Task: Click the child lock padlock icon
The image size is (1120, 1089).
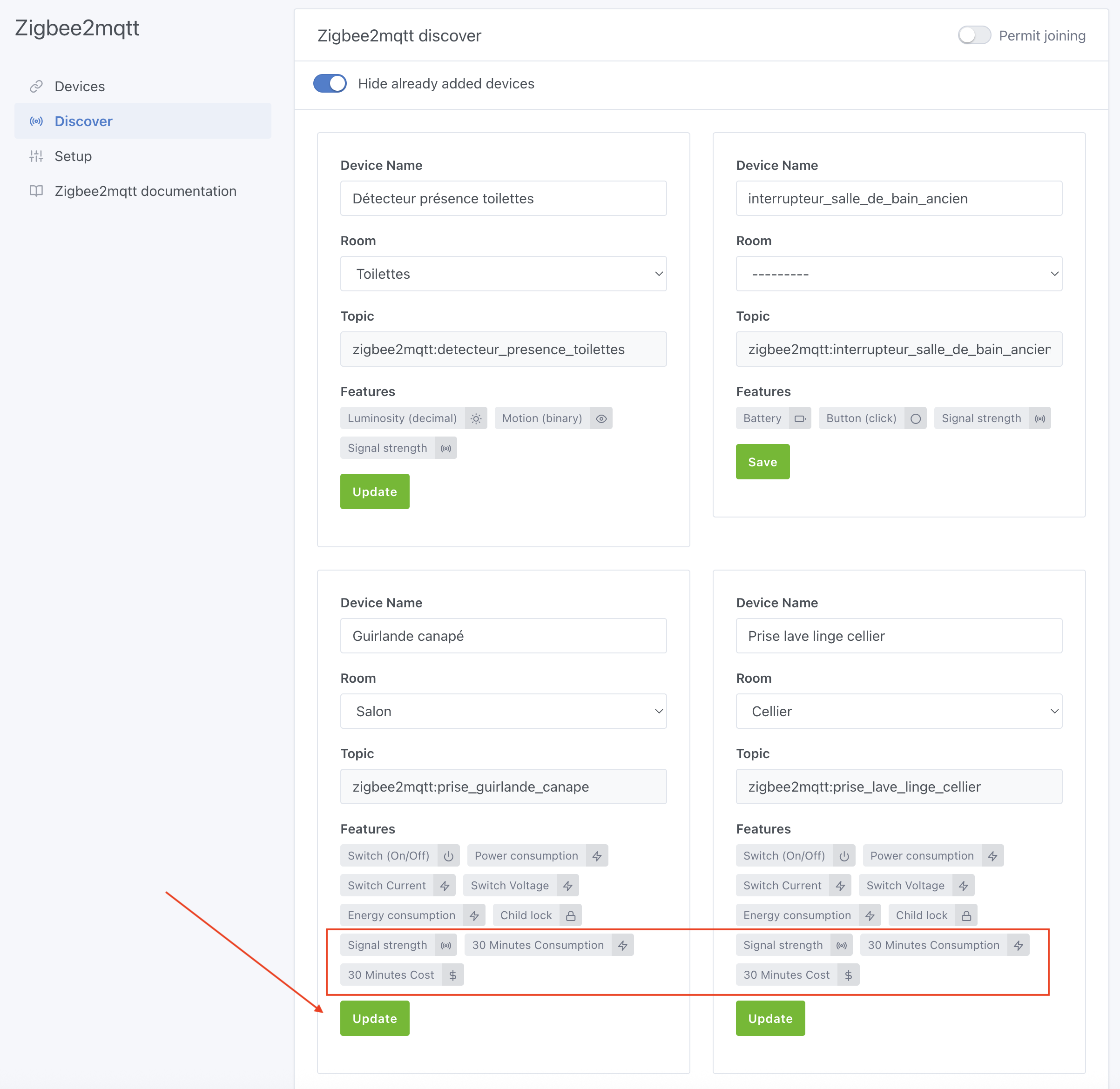Action: pyautogui.click(x=570, y=914)
